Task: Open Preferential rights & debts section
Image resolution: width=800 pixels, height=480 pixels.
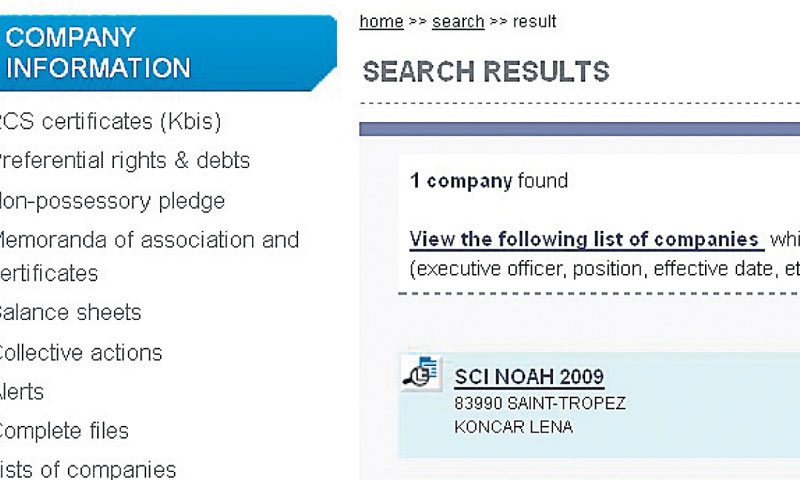Action: [x=122, y=161]
